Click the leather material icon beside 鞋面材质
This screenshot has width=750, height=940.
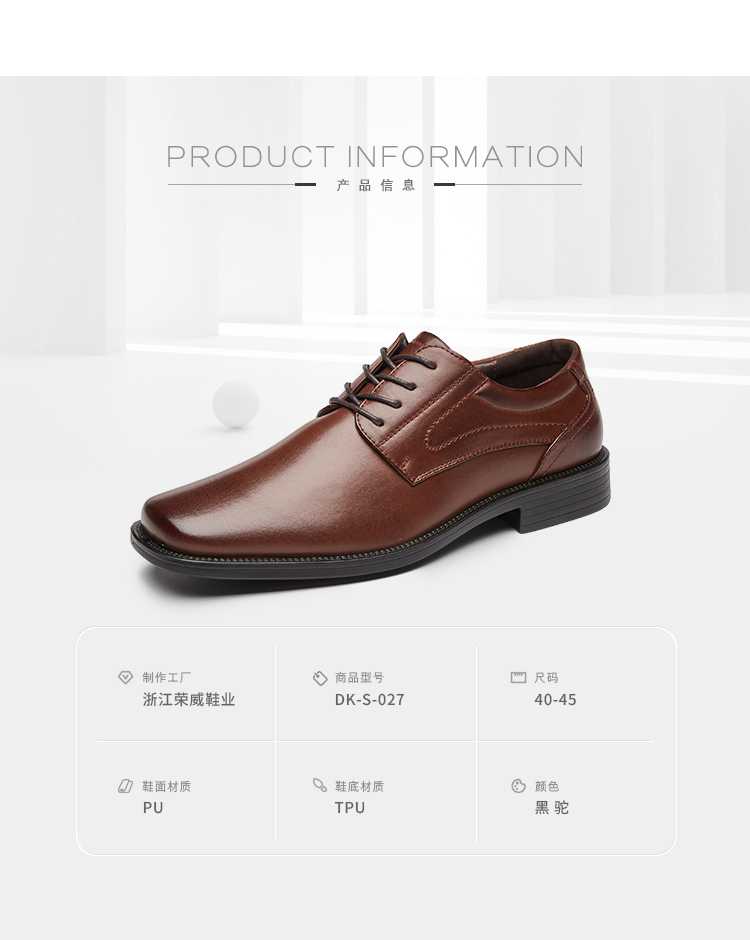tap(125, 786)
